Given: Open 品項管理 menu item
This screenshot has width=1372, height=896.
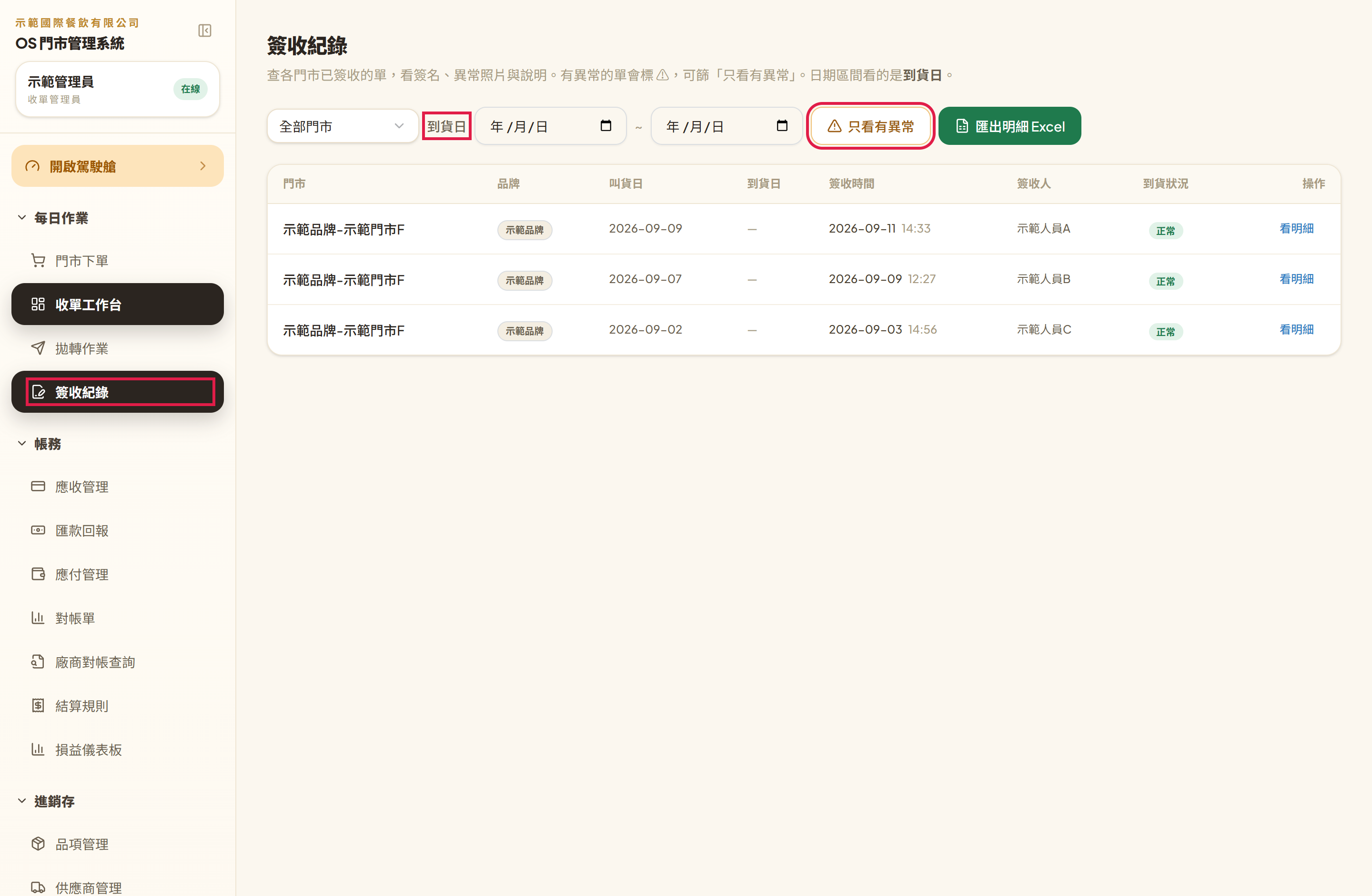Looking at the screenshot, I should click(118, 844).
